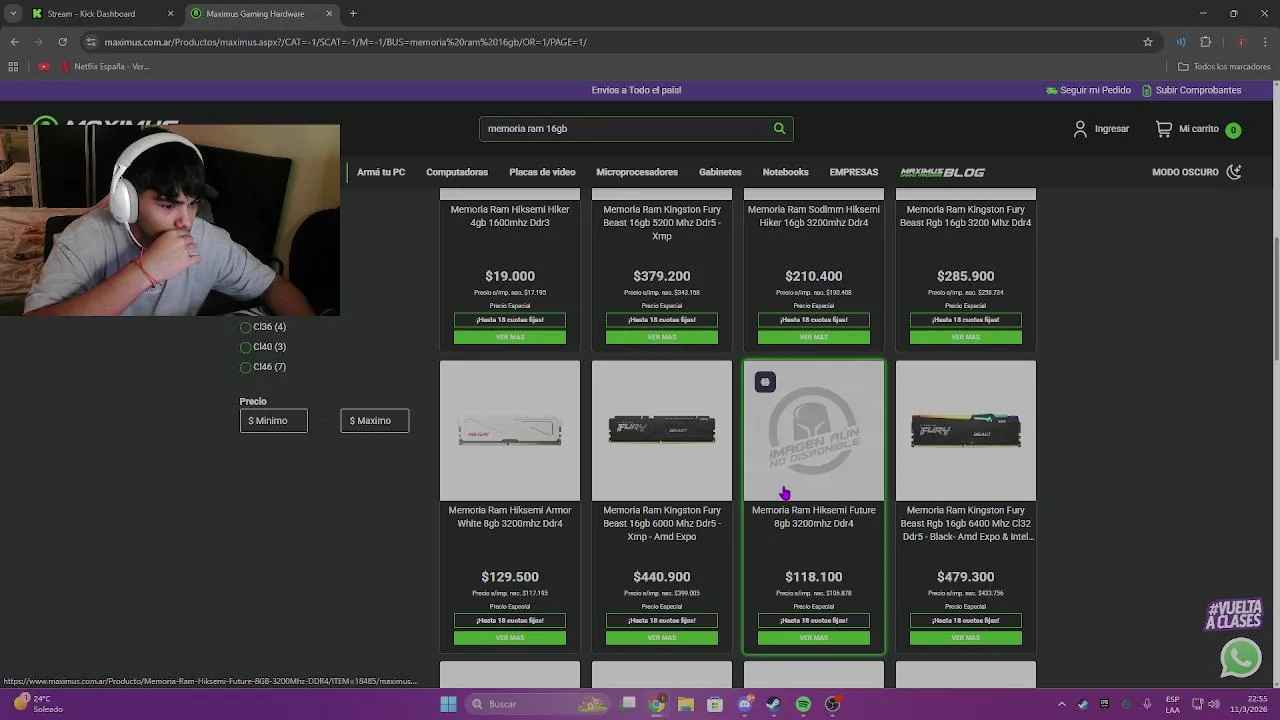Open Todos los marcadores folder

[x=1224, y=67]
